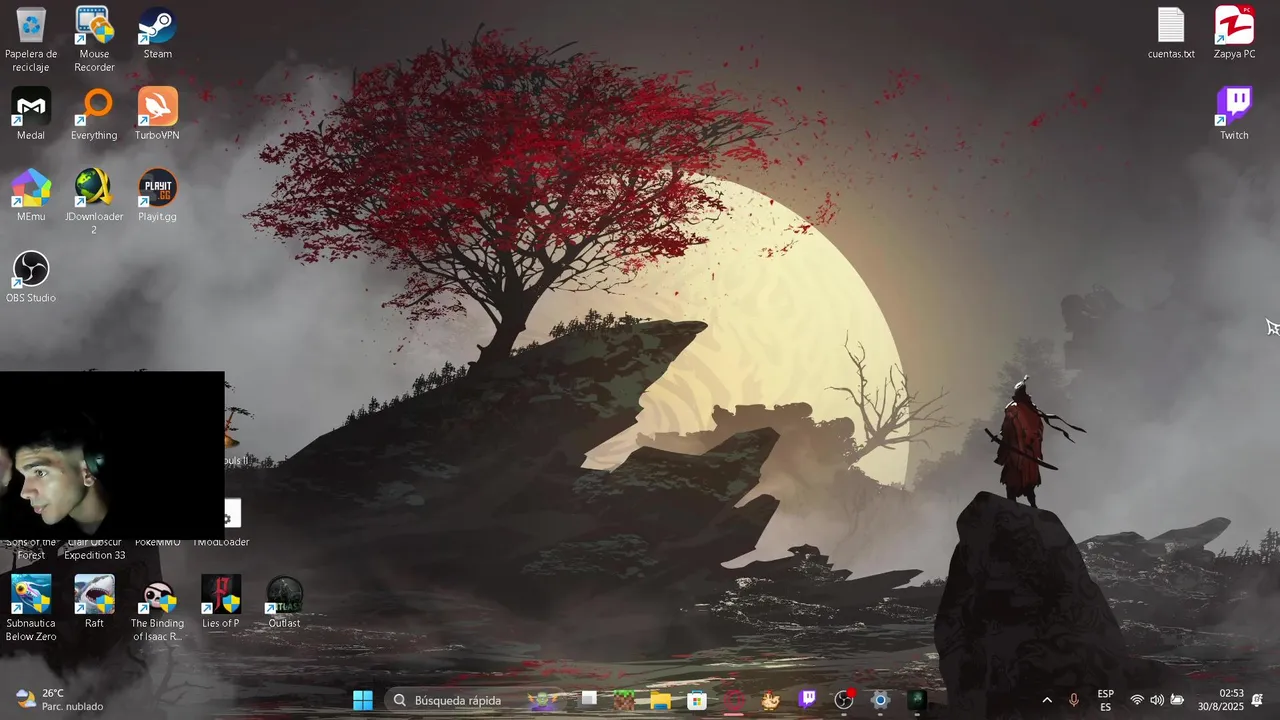
Task: Select the MEmu emulator shortcut
Action: pos(31,195)
